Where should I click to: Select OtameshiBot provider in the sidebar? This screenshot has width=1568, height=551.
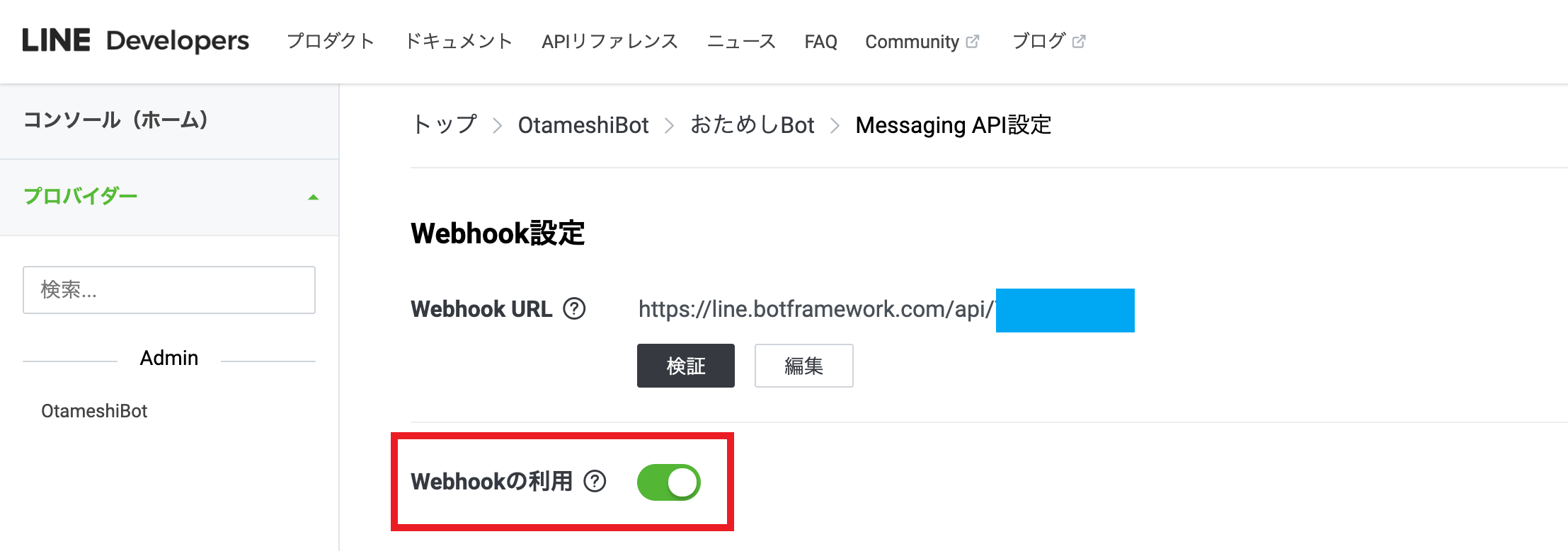(94, 411)
